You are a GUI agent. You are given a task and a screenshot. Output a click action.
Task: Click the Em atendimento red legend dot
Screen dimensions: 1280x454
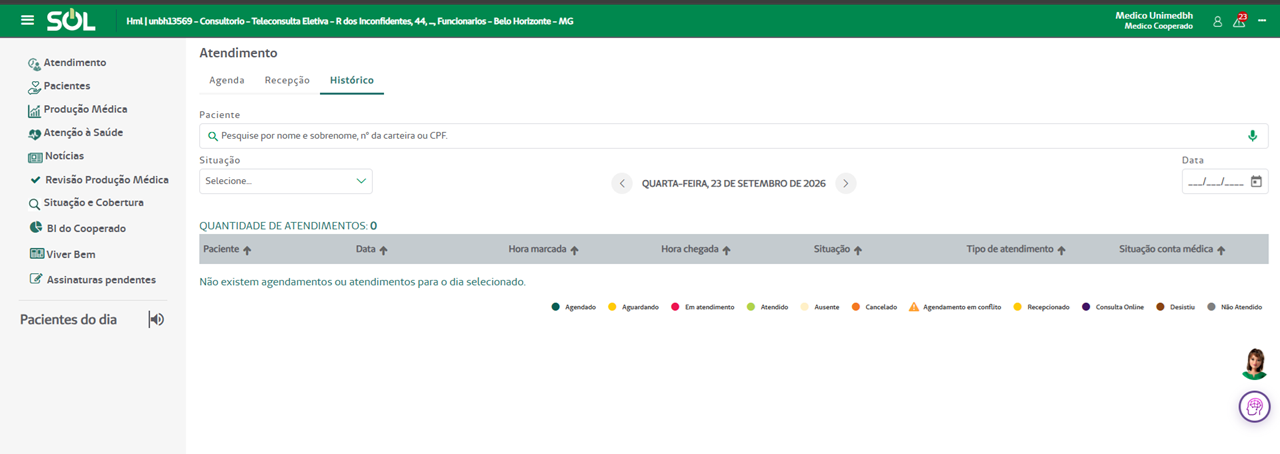(x=676, y=307)
